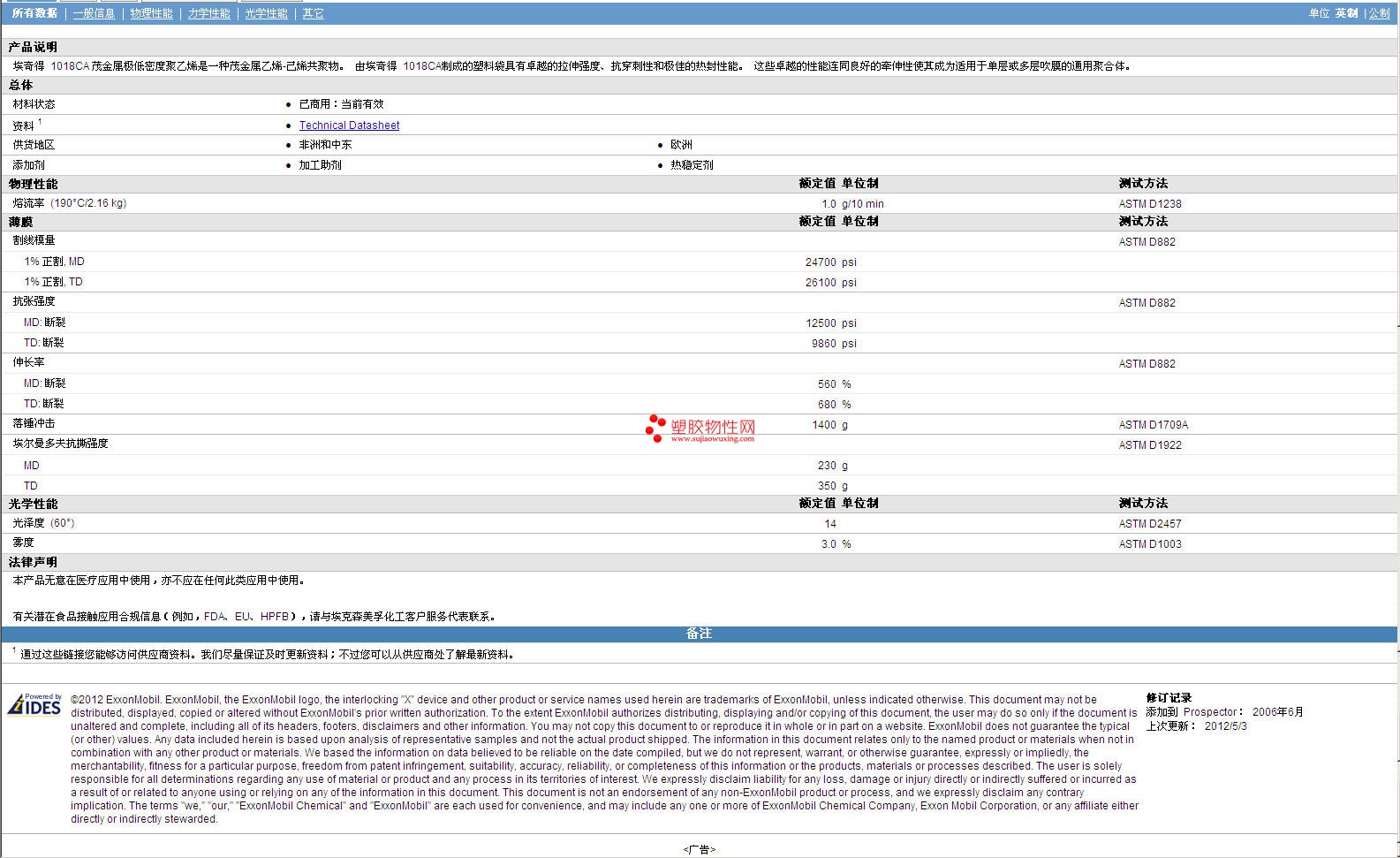1400x858 pixels.
Task: Click the 备注 section header bar
Action: [699, 634]
